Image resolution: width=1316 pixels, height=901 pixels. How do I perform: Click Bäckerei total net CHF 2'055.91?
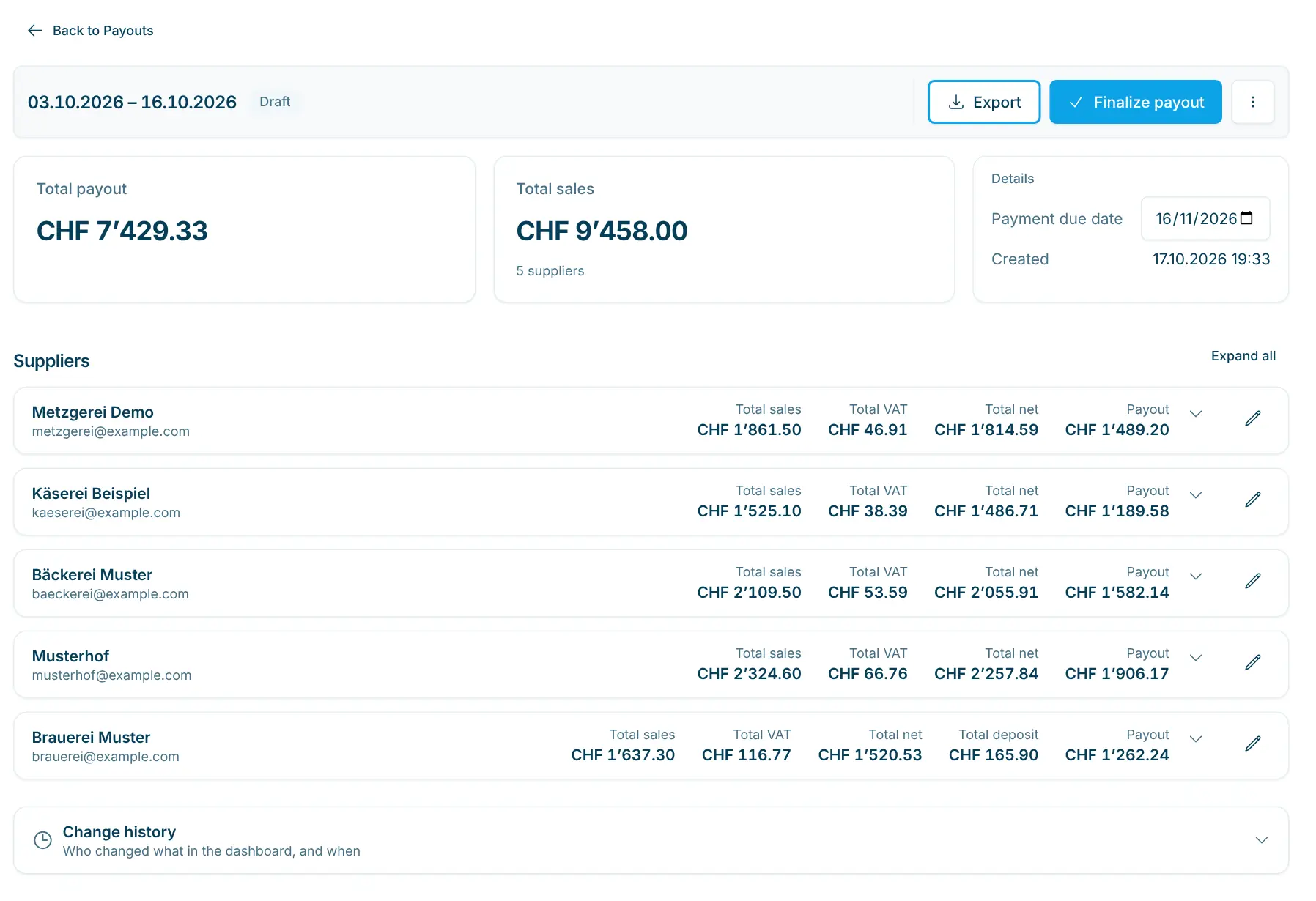[986, 593]
